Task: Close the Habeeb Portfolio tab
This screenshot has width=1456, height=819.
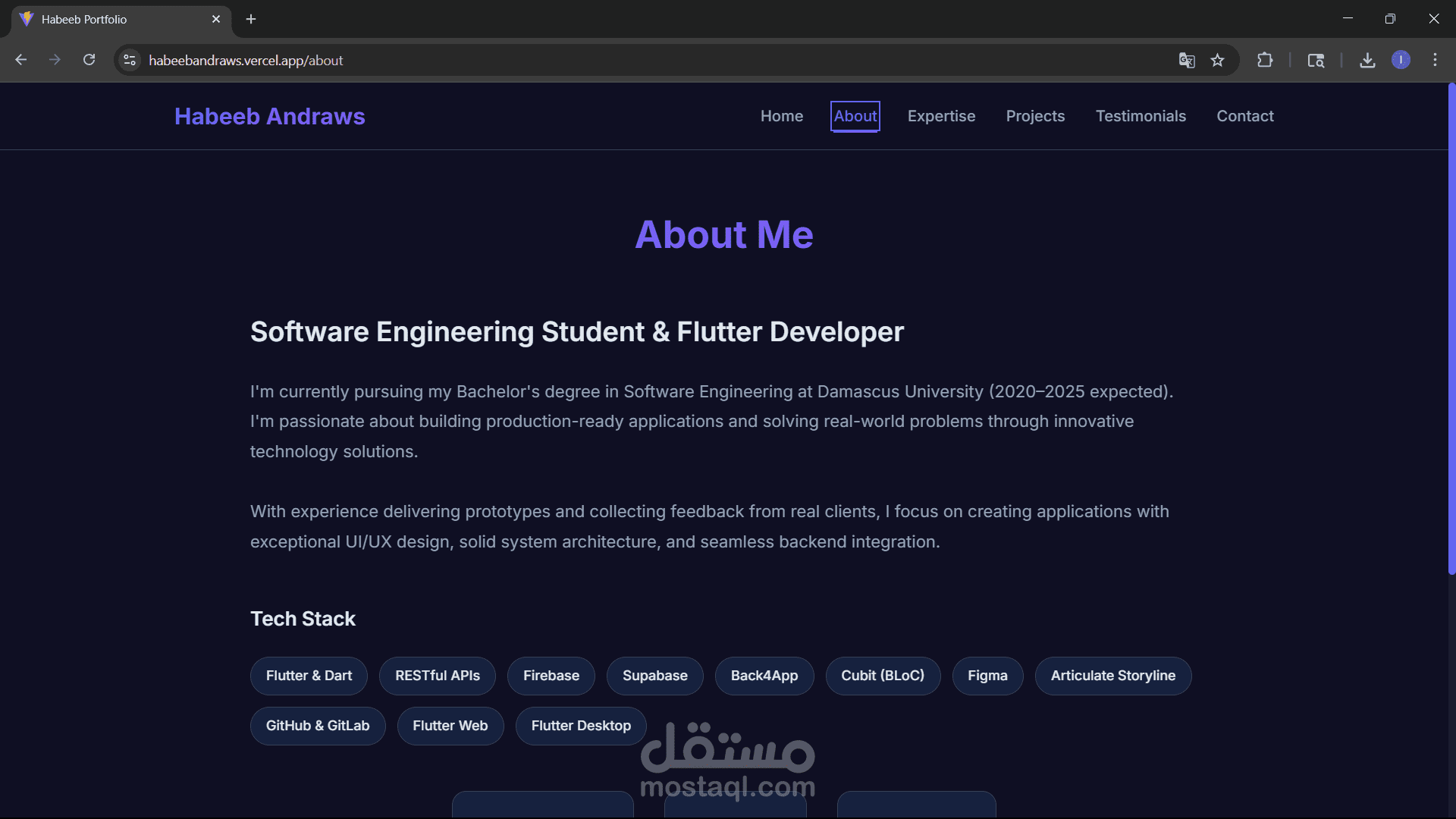Action: coord(216,19)
